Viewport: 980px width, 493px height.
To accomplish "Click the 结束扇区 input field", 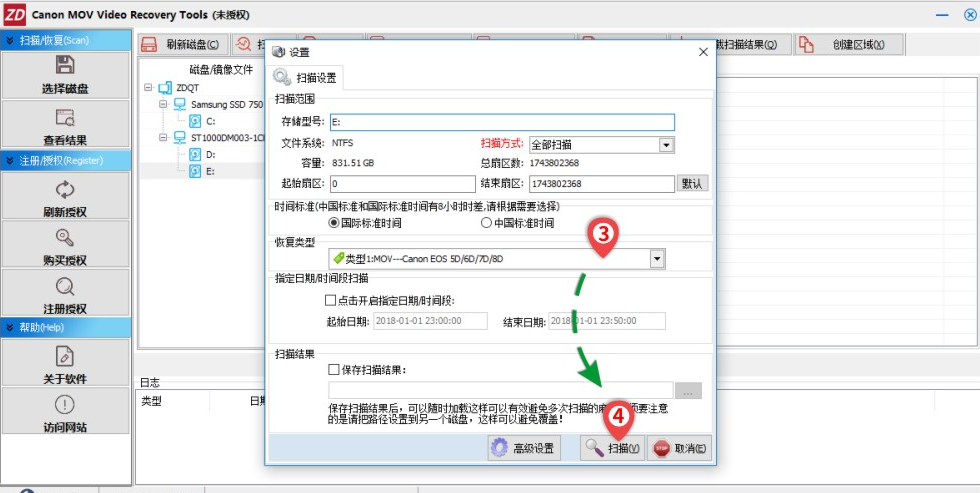I will click(601, 184).
